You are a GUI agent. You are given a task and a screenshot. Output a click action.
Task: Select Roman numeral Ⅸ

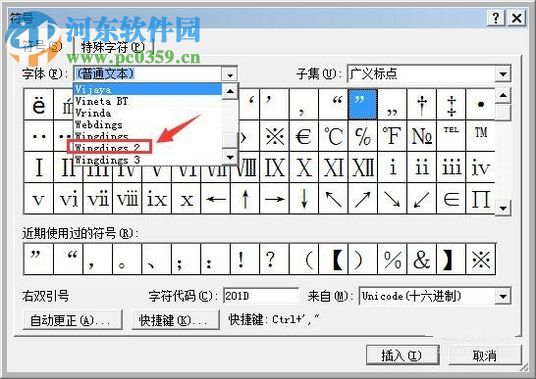[x=274, y=167]
